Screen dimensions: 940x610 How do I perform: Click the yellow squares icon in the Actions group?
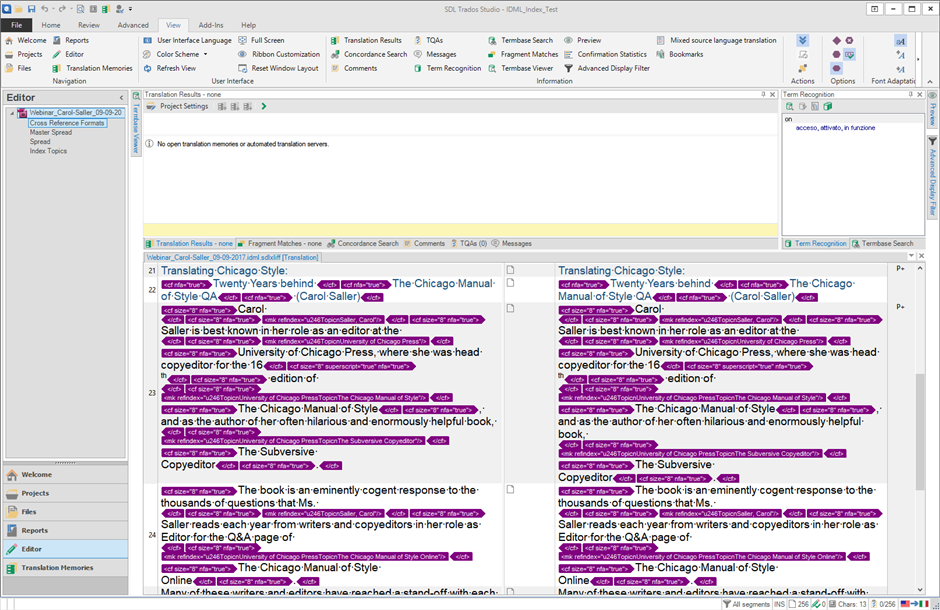point(803,68)
